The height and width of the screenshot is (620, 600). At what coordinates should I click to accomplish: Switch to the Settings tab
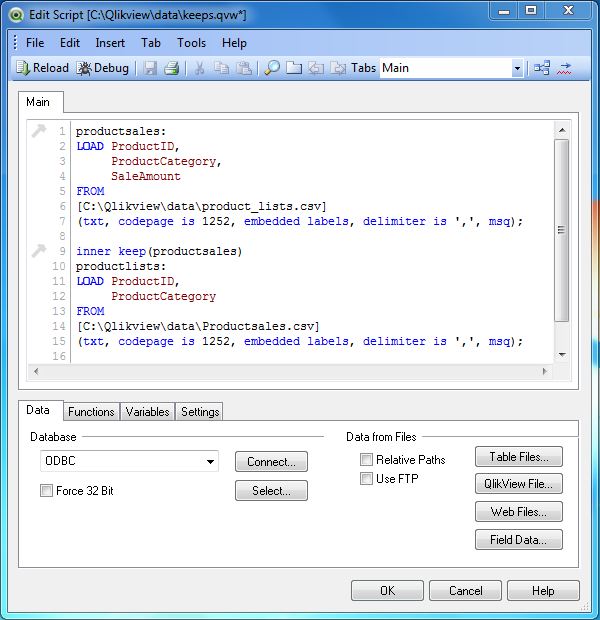pos(200,412)
